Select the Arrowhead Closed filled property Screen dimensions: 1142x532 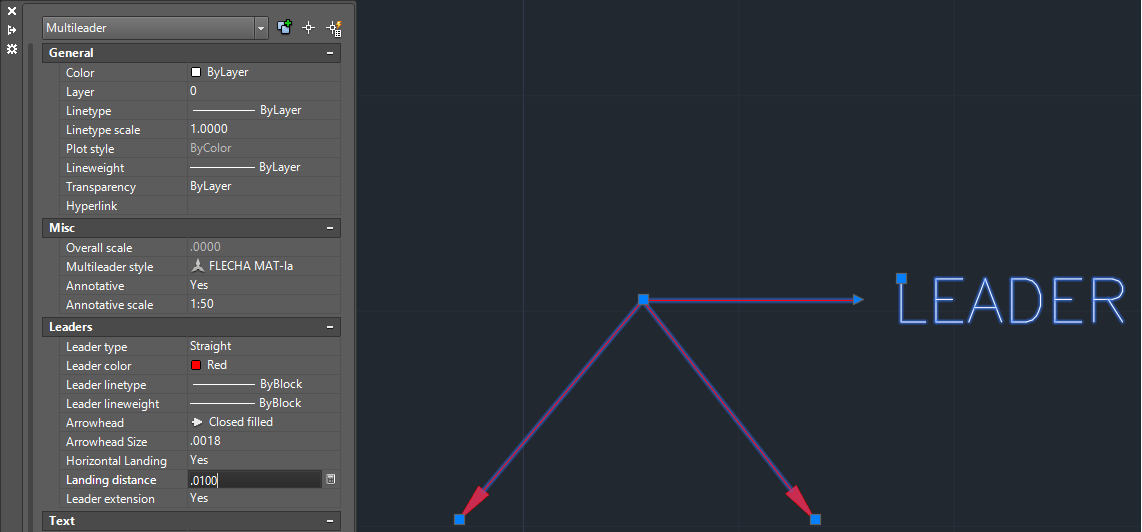[x=200, y=423]
